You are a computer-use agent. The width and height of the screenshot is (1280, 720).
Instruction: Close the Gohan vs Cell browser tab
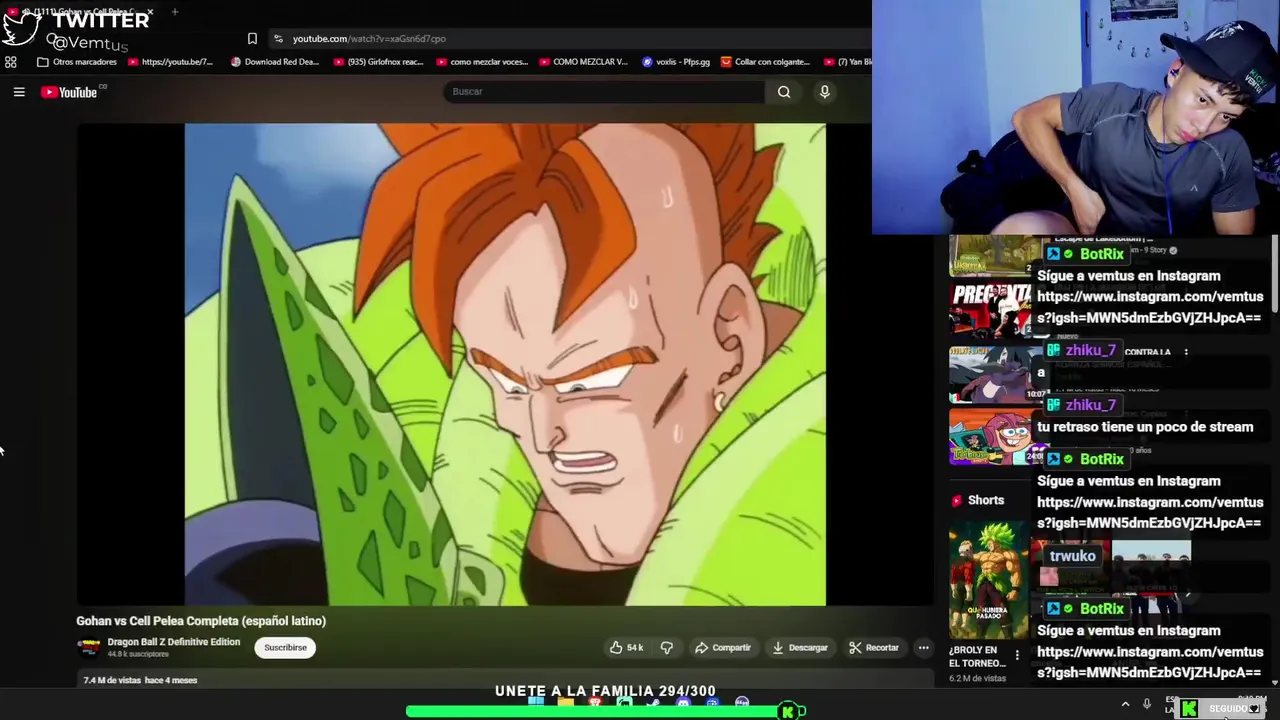tap(150, 12)
